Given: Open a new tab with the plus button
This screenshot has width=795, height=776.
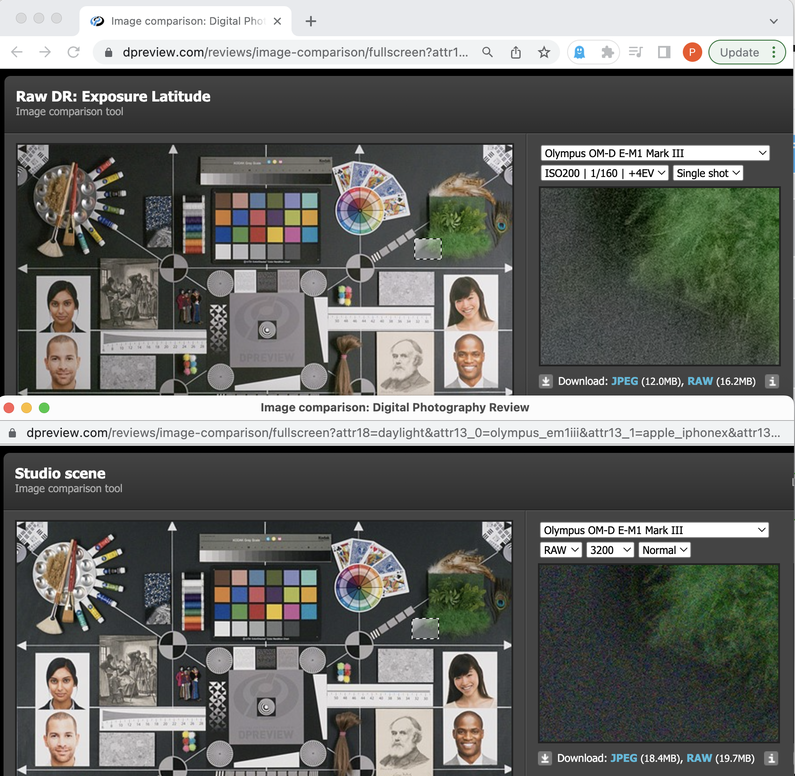Looking at the screenshot, I should point(311,21).
